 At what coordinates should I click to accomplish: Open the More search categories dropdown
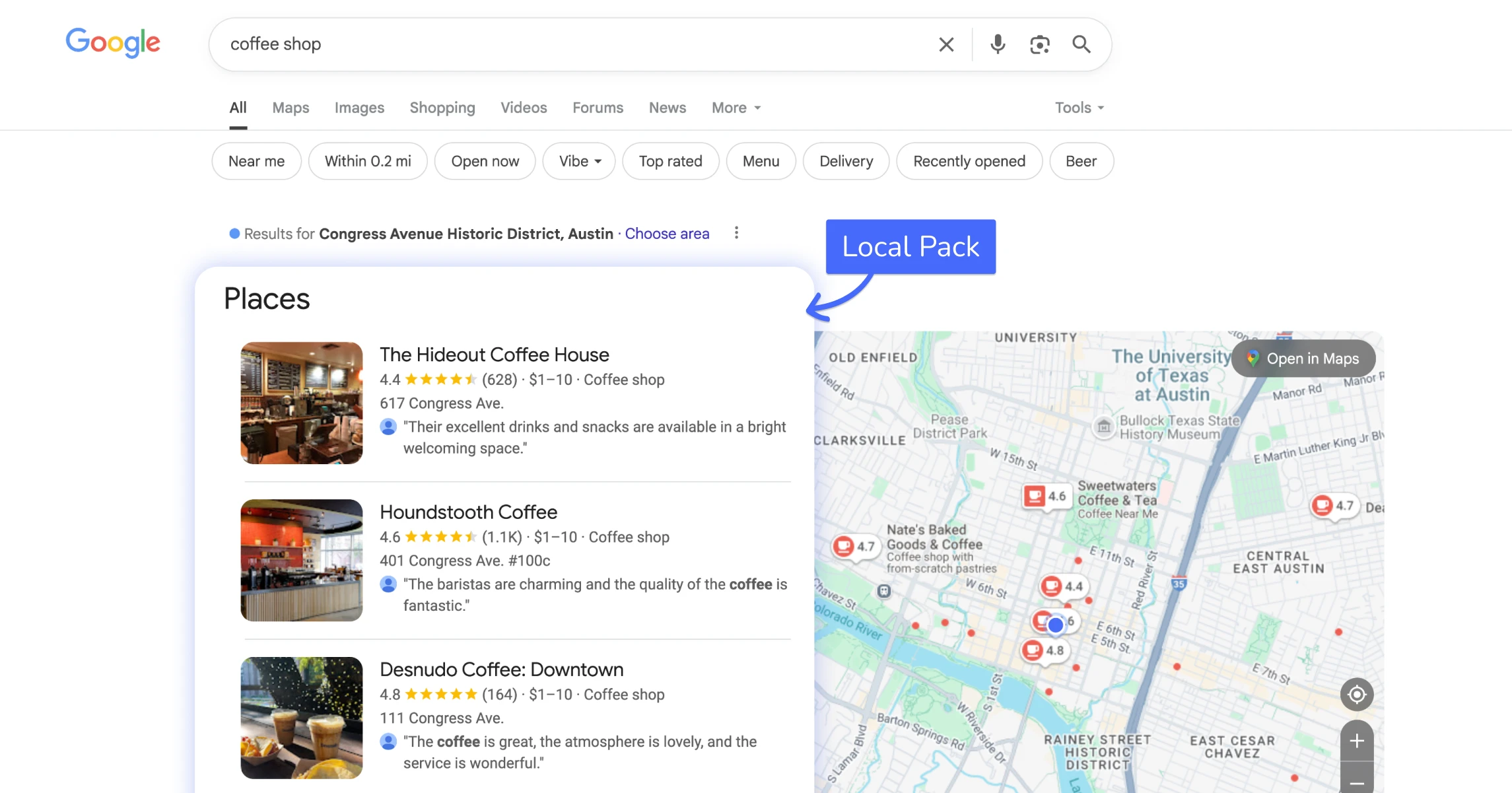[x=736, y=108]
